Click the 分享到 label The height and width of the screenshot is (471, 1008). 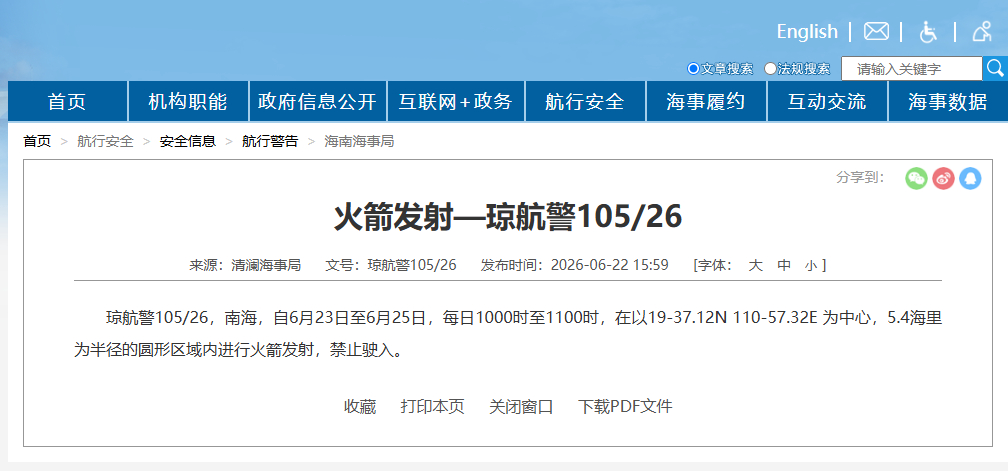[860, 177]
